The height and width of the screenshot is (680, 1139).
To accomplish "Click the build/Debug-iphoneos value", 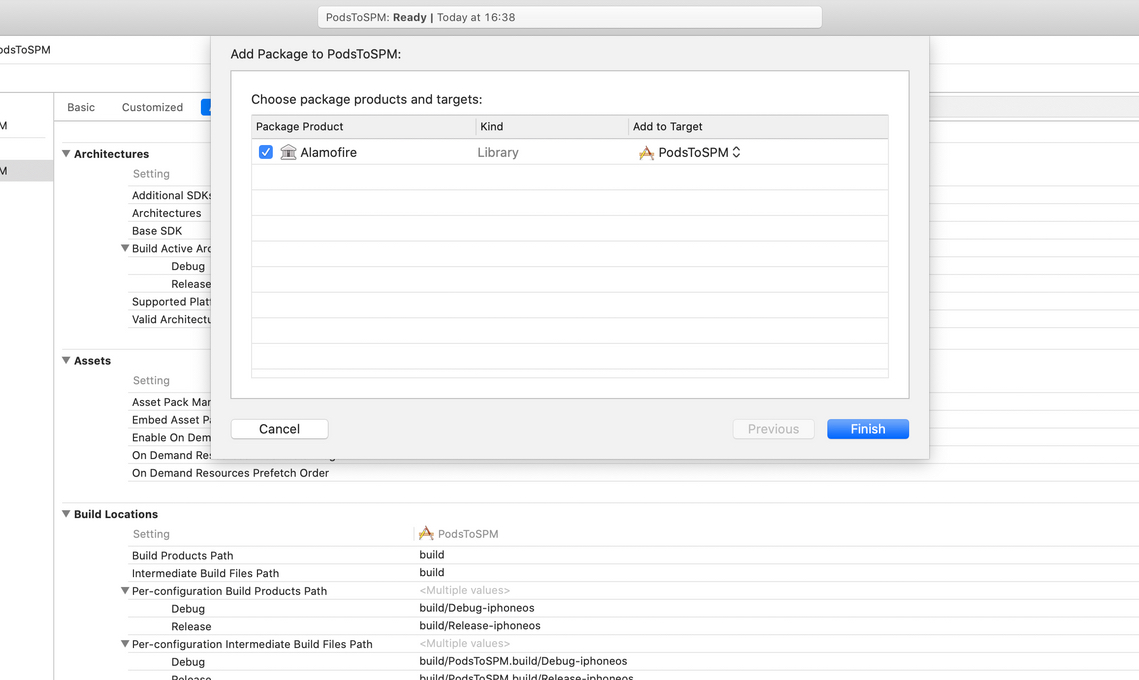I will (x=477, y=608).
